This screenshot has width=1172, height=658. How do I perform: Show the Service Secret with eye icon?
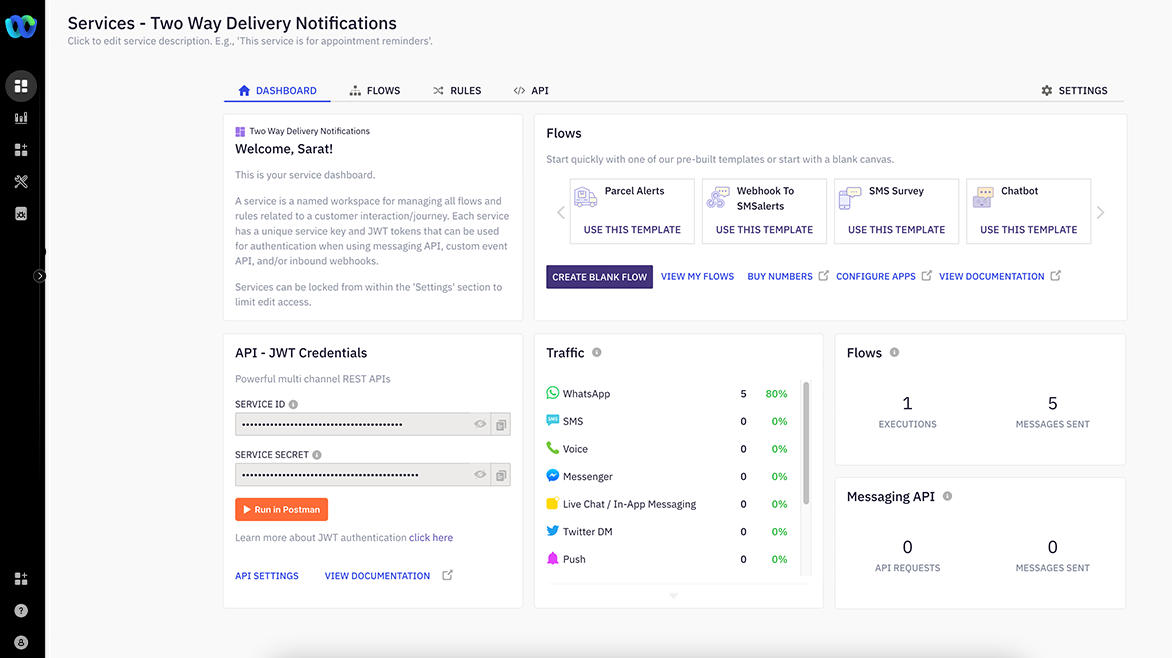(x=480, y=475)
